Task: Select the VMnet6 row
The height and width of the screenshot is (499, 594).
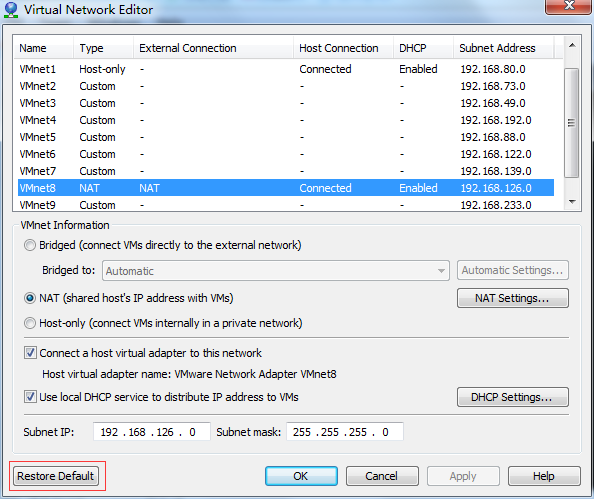Action: click(286, 154)
